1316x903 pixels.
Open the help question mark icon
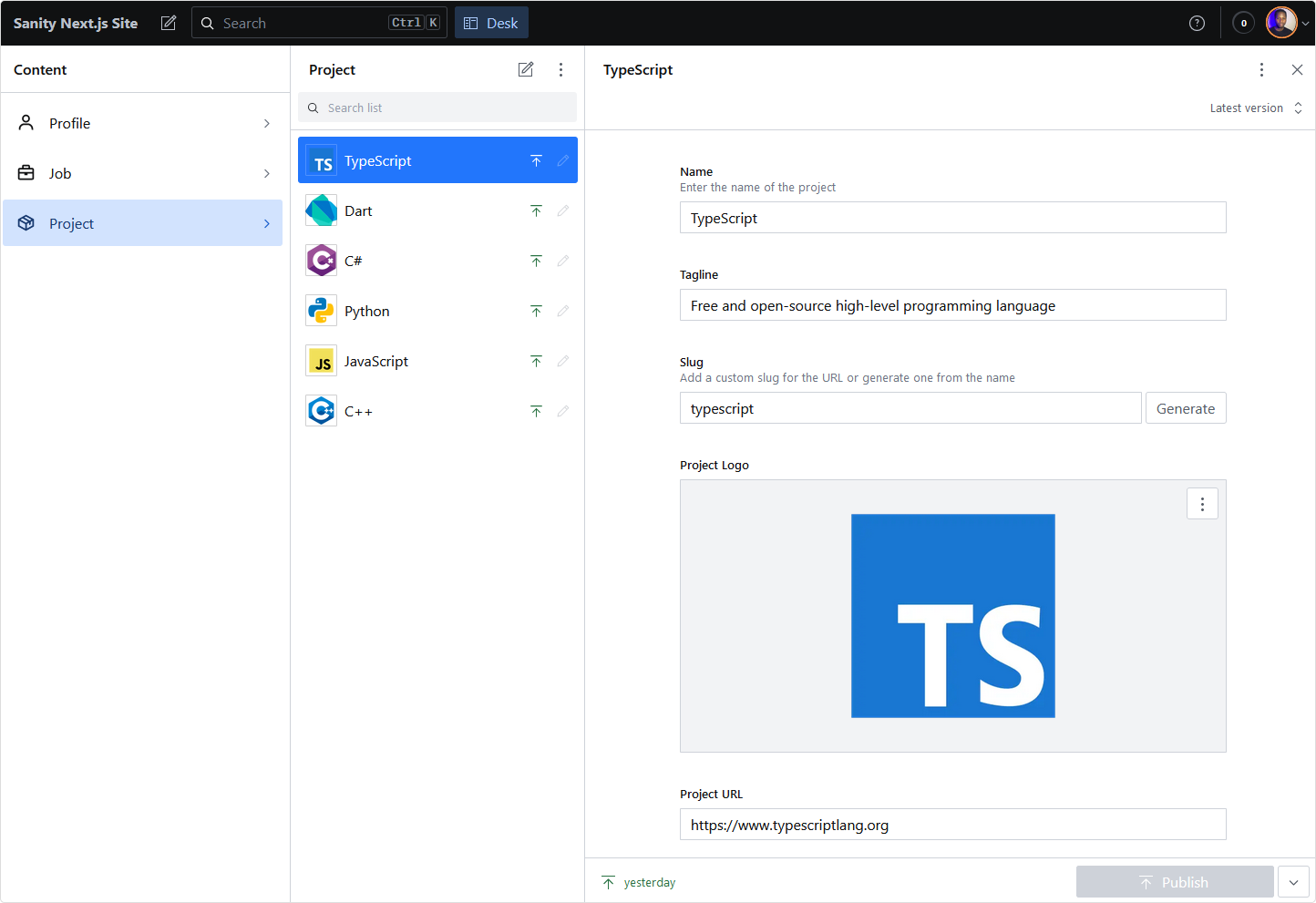tap(1197, 23)
